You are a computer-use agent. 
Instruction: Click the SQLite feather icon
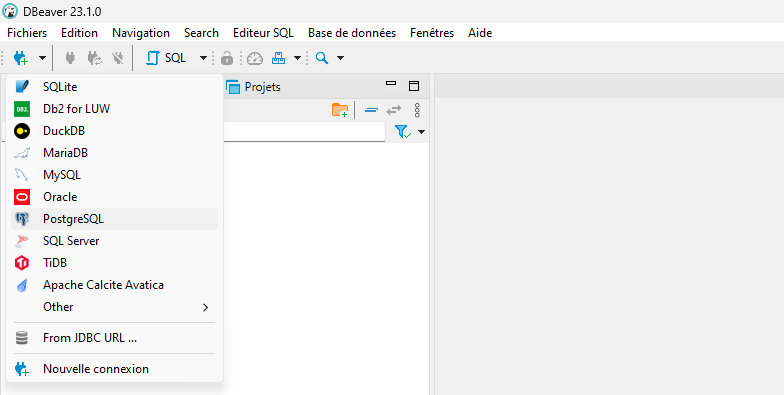[22, 87]
